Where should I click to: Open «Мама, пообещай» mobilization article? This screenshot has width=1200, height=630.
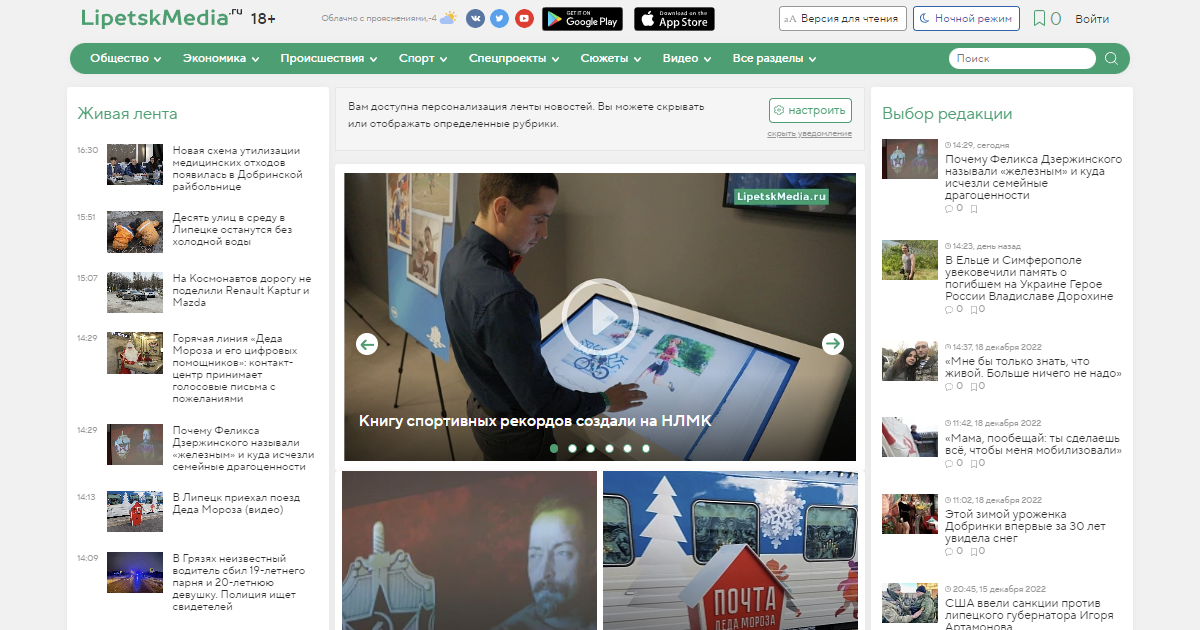click(x=1033, y=444)
